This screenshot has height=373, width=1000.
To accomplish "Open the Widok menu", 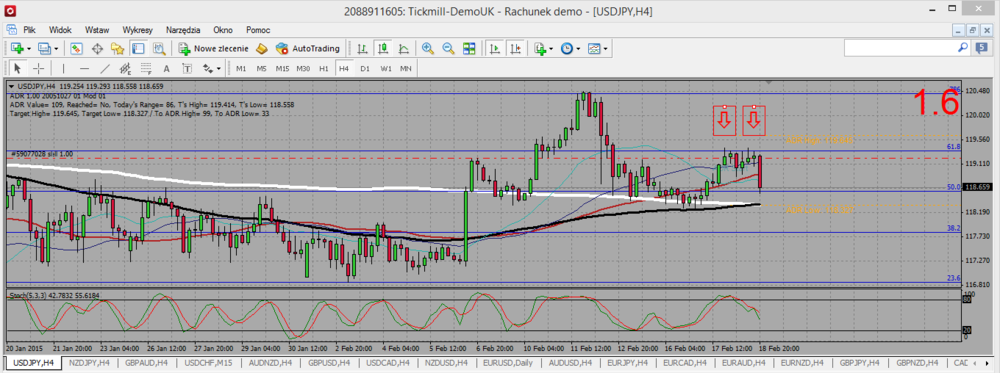I will tap(60, 30).
